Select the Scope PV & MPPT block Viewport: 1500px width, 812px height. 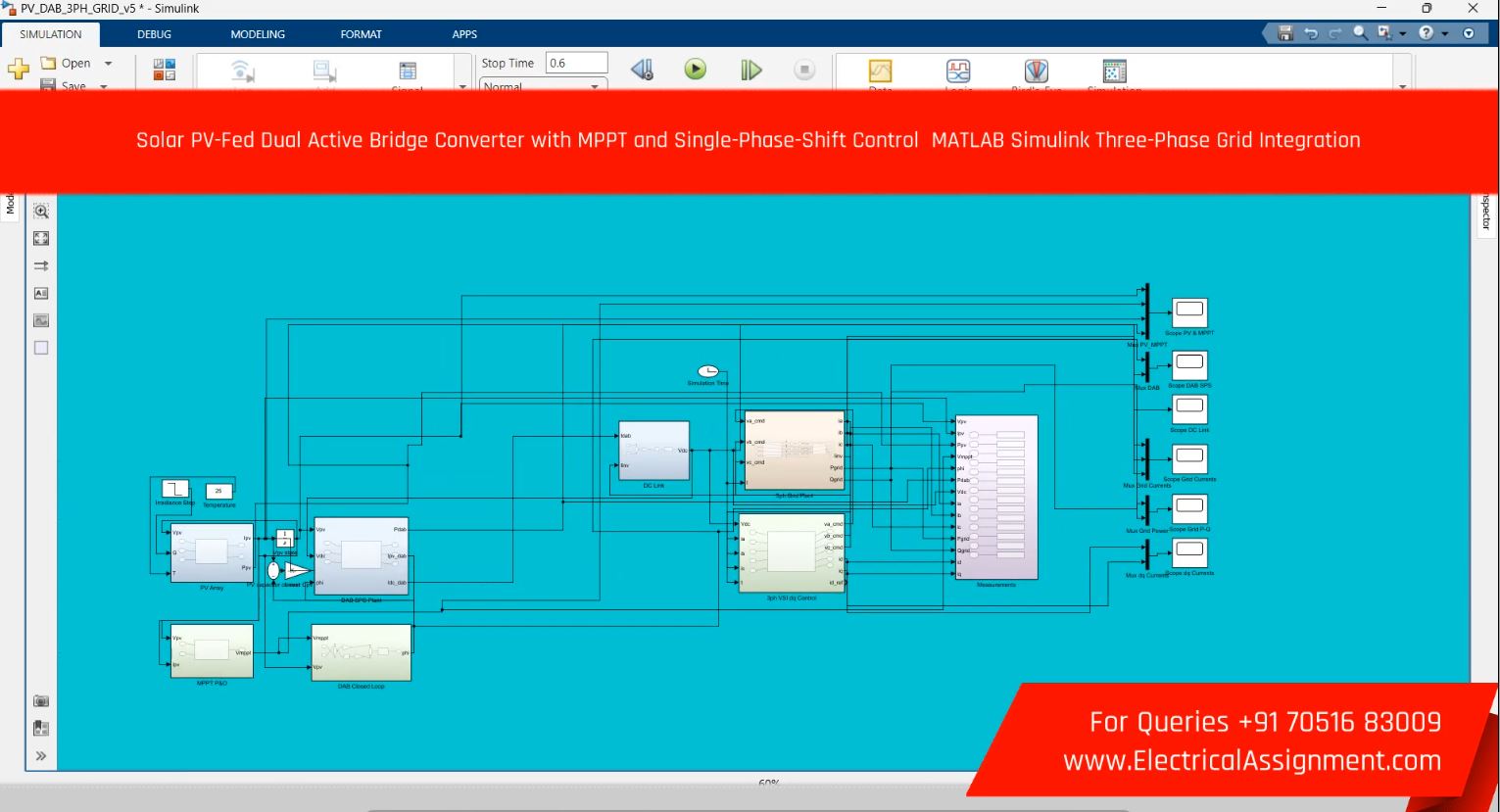[x=1189, y=312]
